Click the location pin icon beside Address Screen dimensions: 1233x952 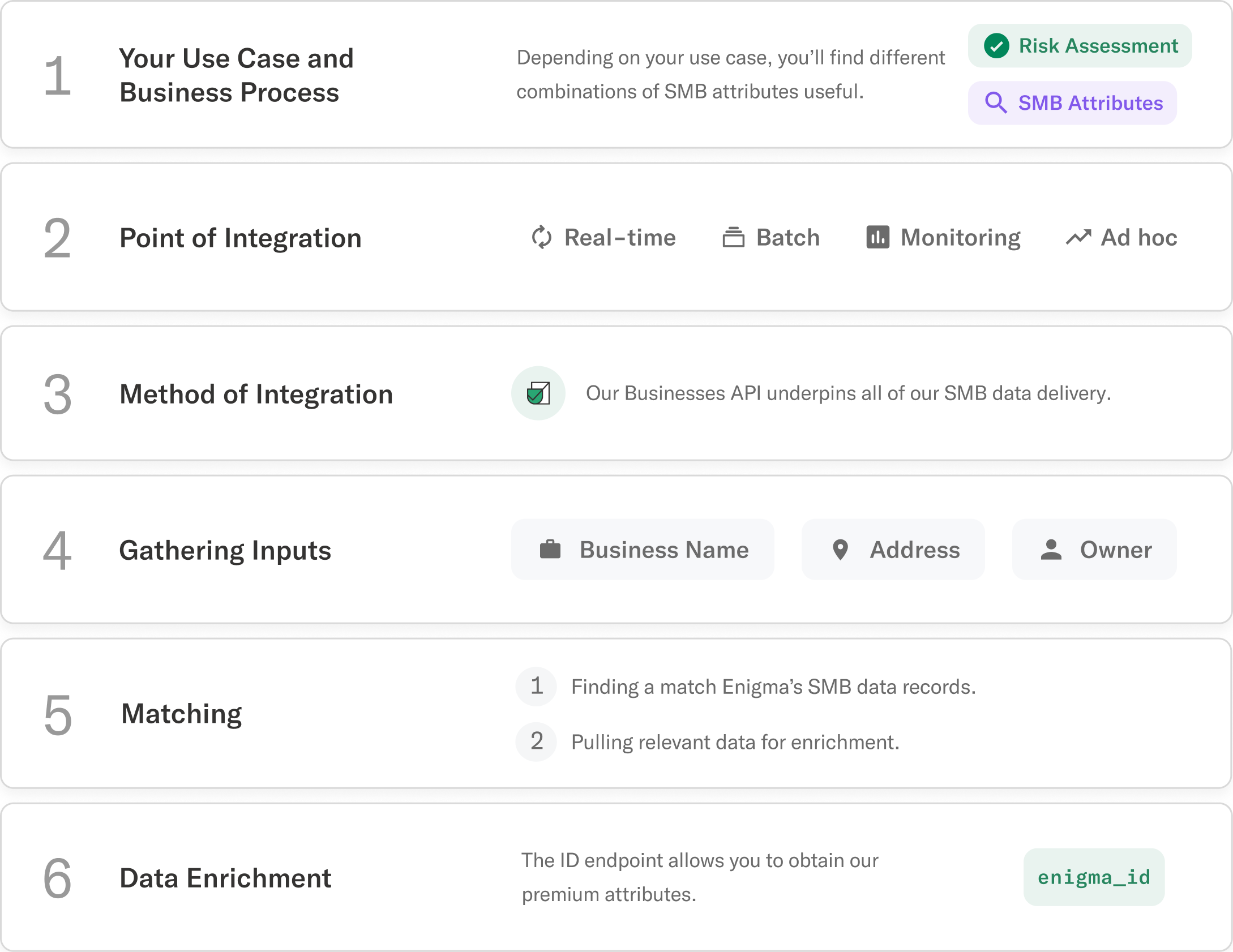840,549
